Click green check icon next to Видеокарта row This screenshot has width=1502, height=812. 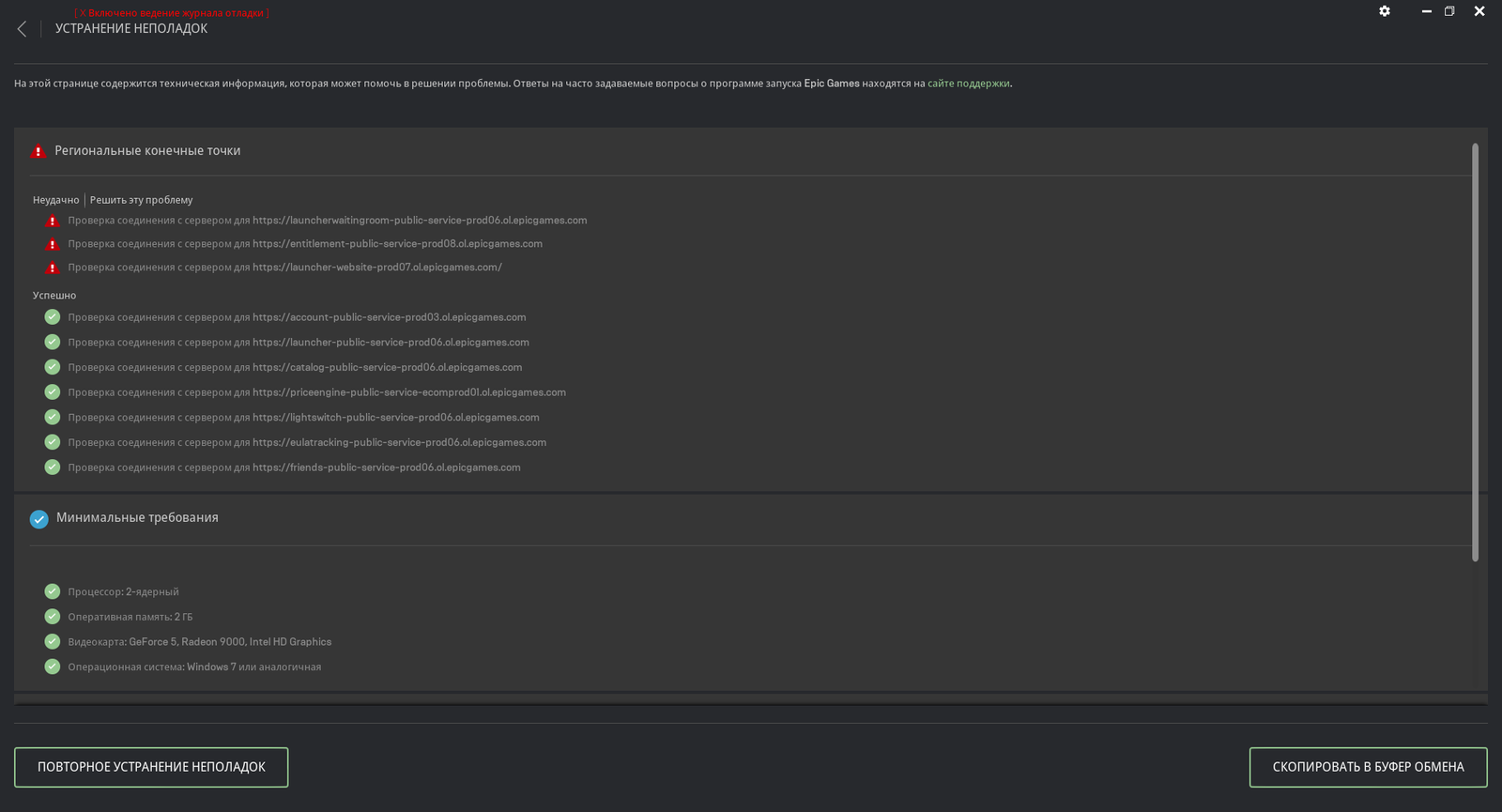53,641
